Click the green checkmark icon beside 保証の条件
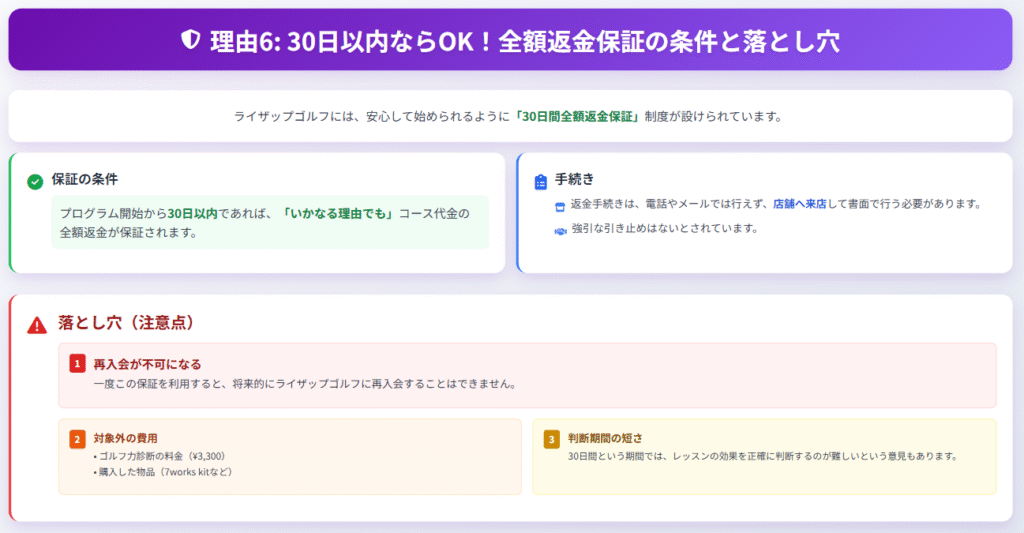Viewport: 1024px width, 533px height. [35, 182]
